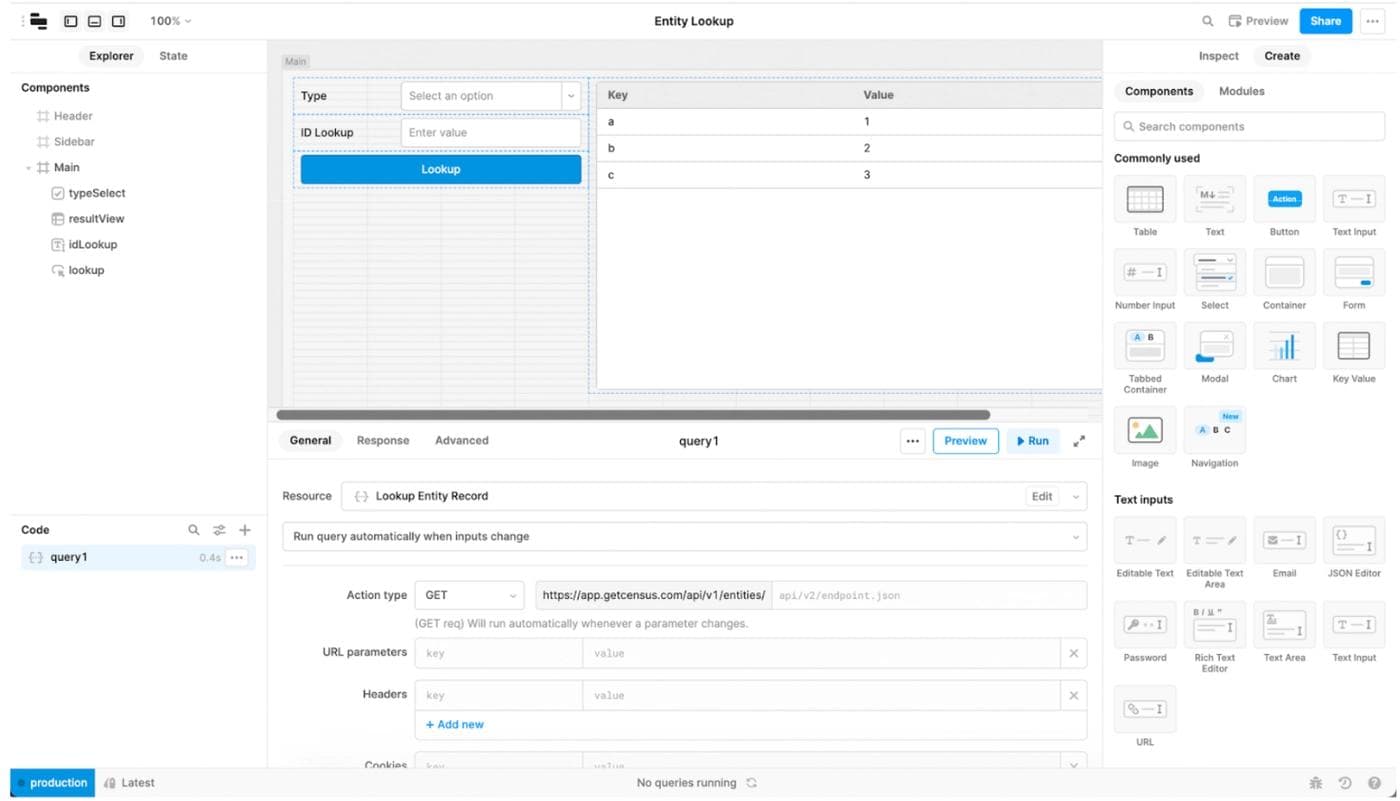Viewport: 1400px width, 801px height.
Task: Switch to the Response tab
Action: pos(383,441)
